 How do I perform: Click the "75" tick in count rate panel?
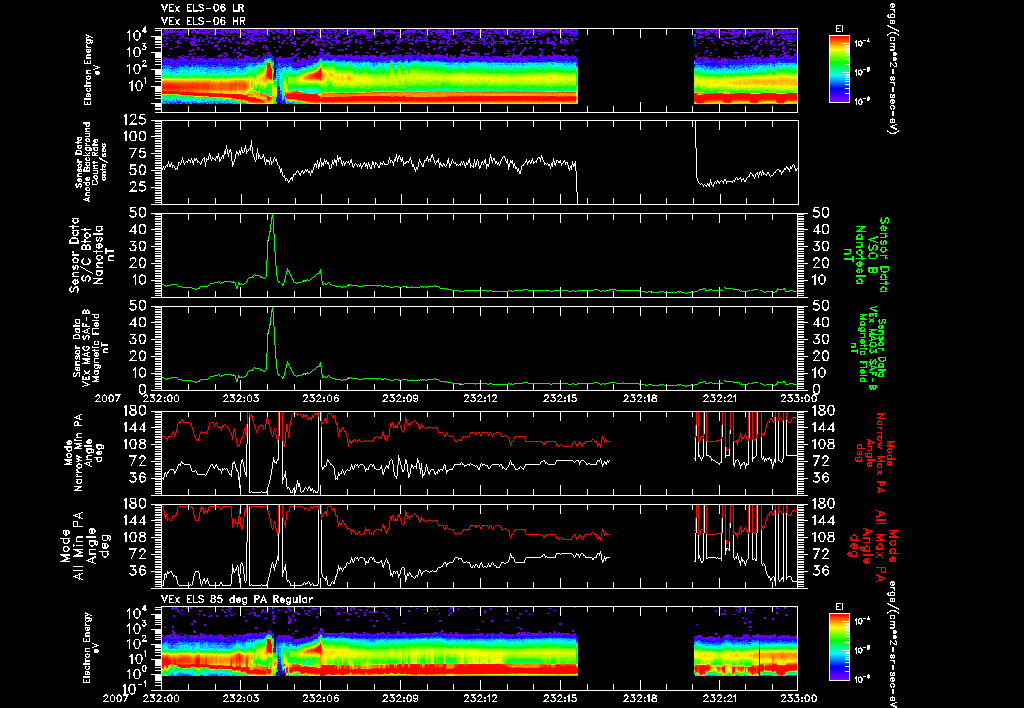tap(138, 153)
